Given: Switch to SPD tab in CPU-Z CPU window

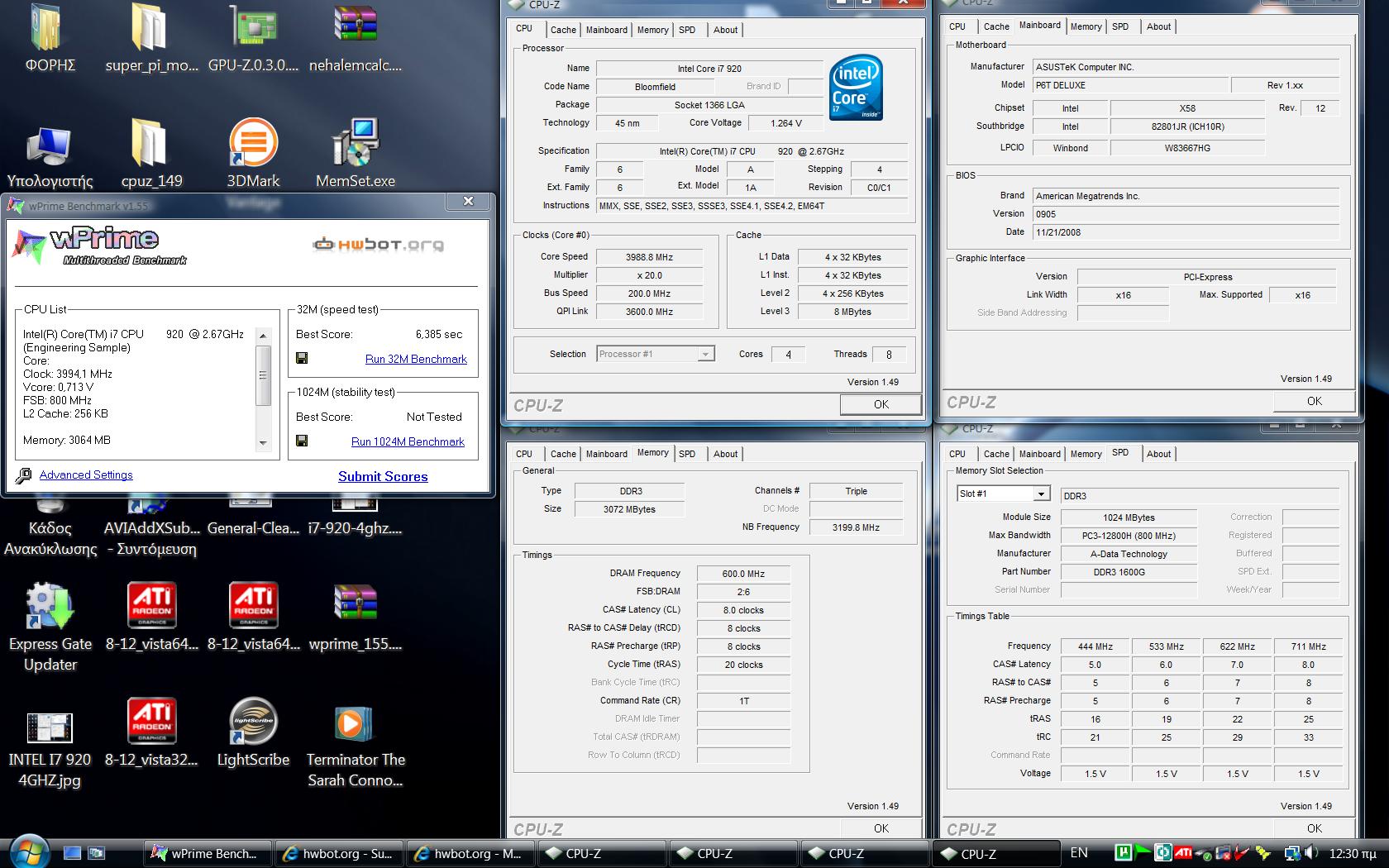Looking at the screenshot, I should point(687,30).
